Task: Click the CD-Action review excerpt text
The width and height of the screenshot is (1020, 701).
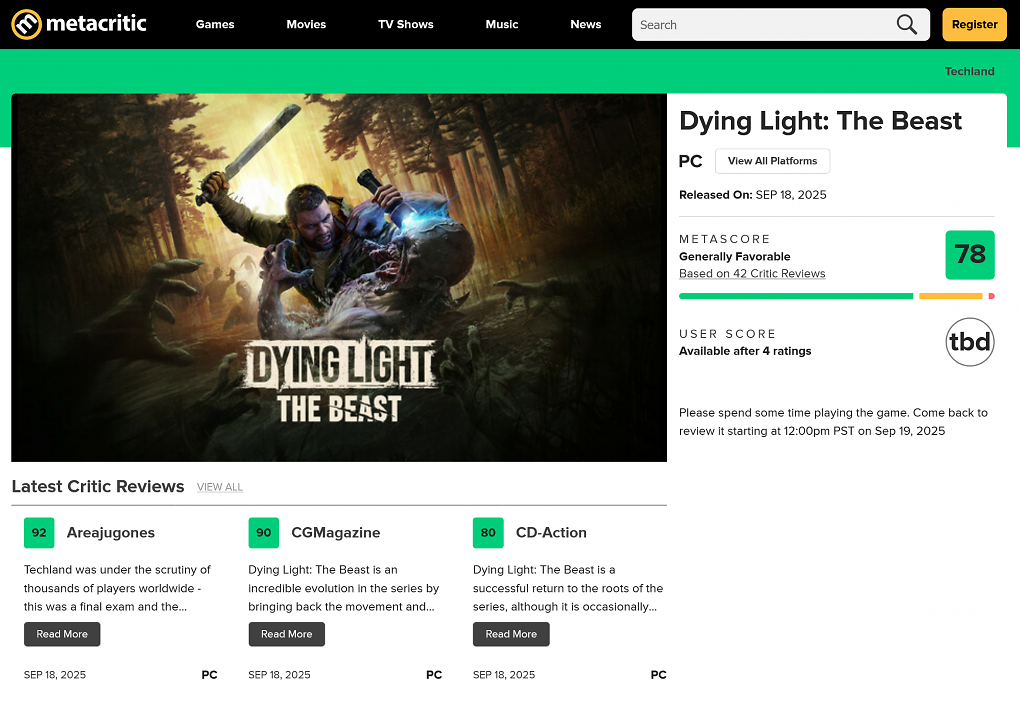Action: (568, 588)
